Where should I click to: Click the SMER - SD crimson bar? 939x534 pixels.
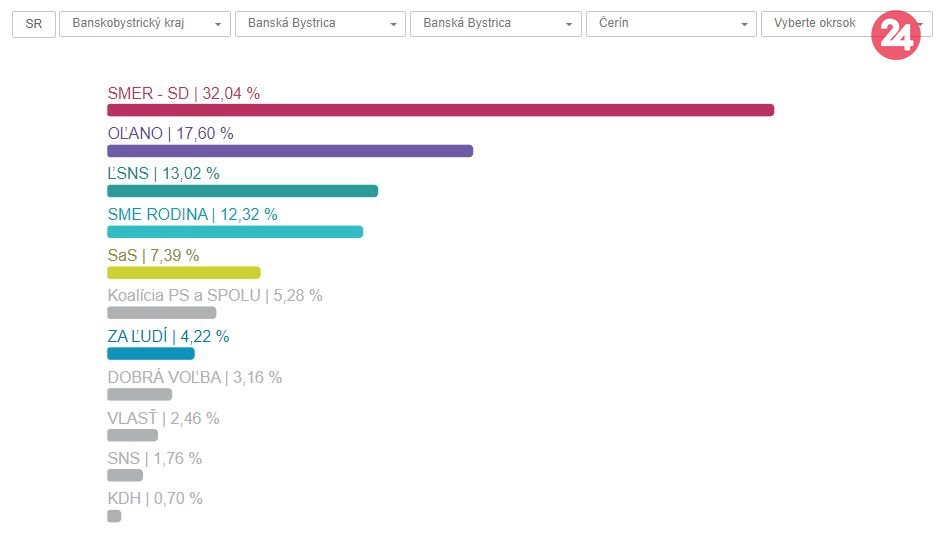coord(440,110)
